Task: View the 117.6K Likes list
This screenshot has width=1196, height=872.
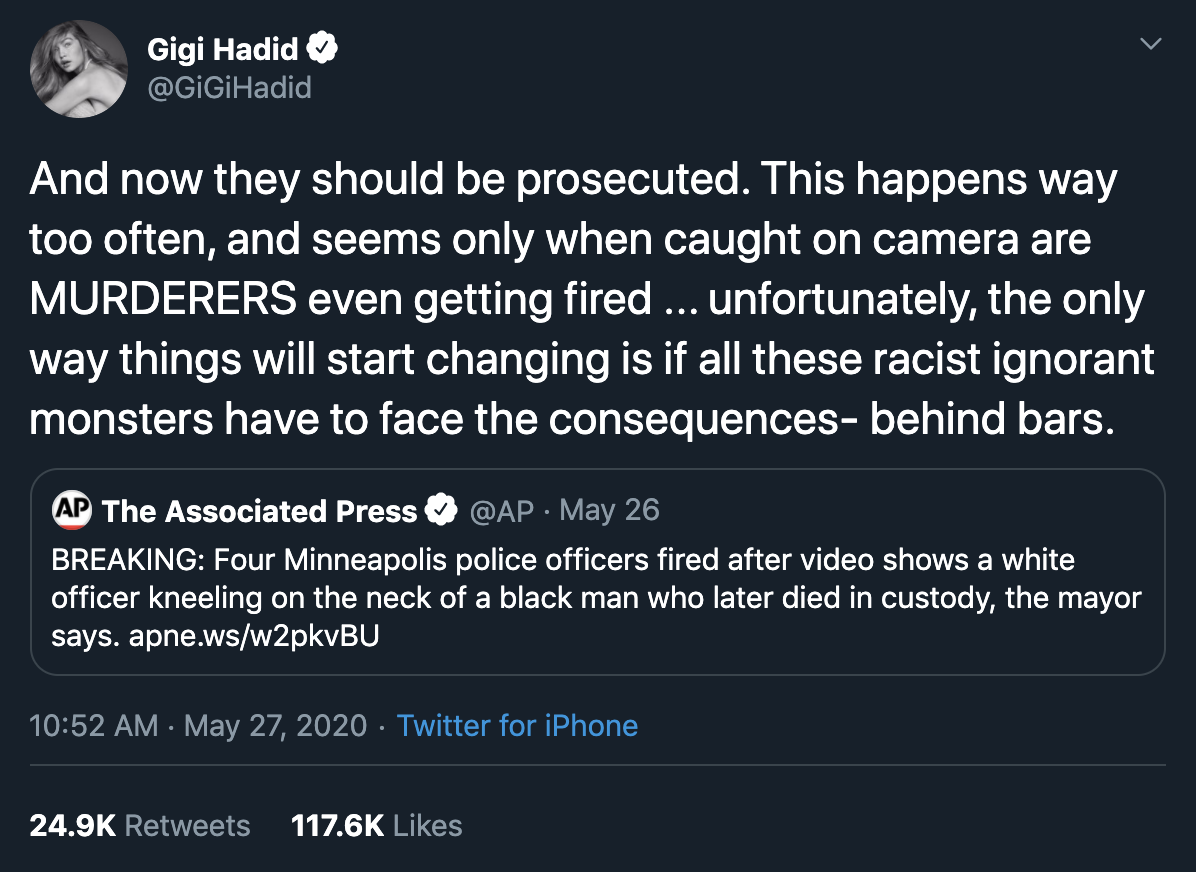Action: click(x=376, y=826)
